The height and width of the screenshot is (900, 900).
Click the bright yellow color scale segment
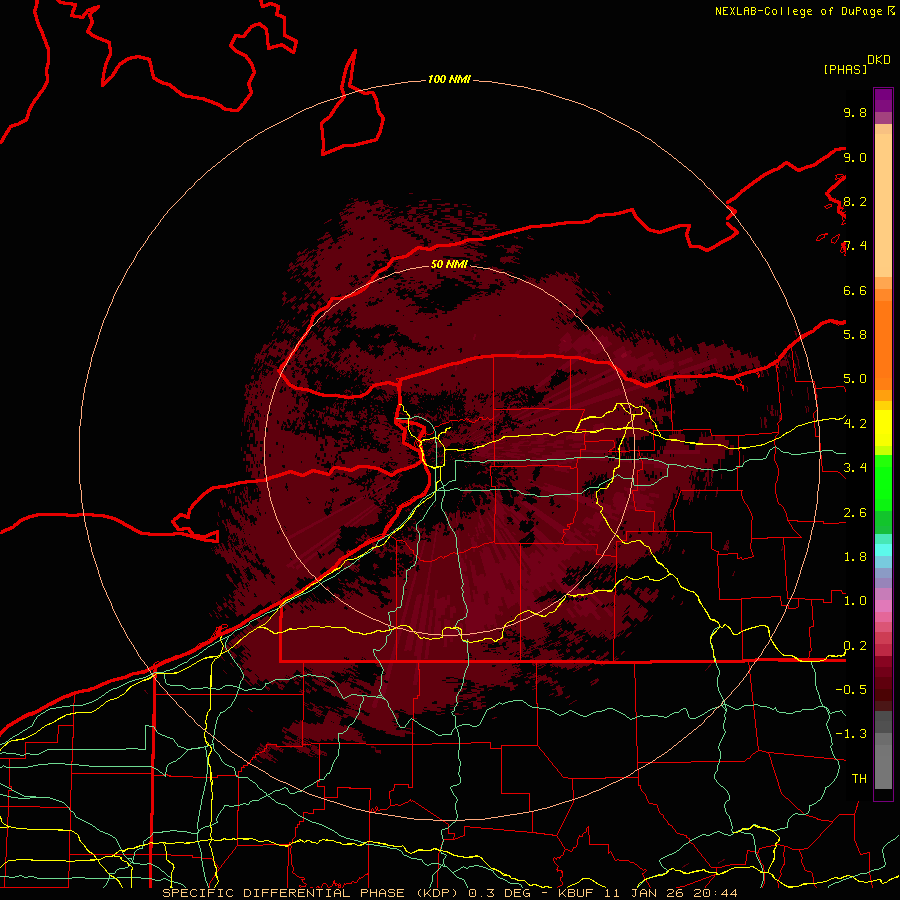(883, 427)
